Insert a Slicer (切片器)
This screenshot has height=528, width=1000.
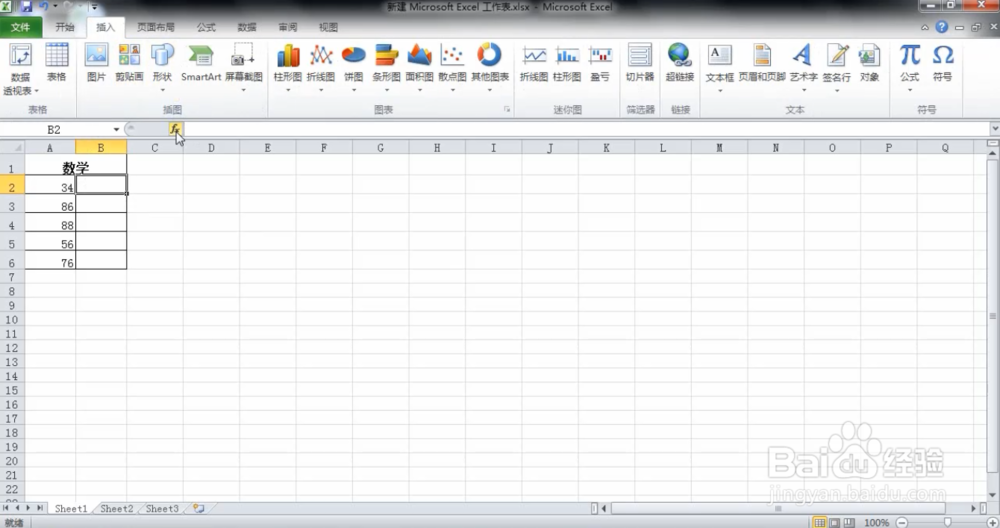point(640,64)
